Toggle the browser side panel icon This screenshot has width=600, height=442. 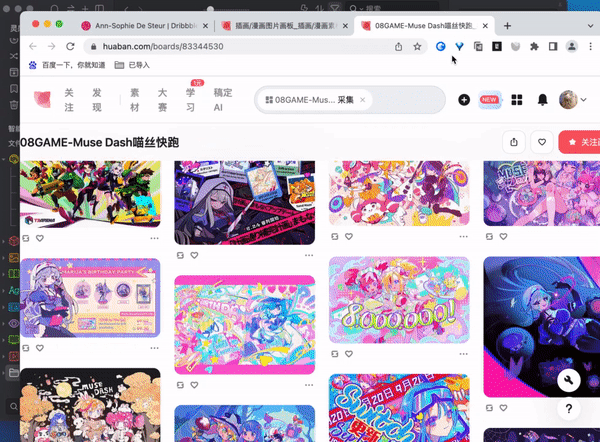553,47
